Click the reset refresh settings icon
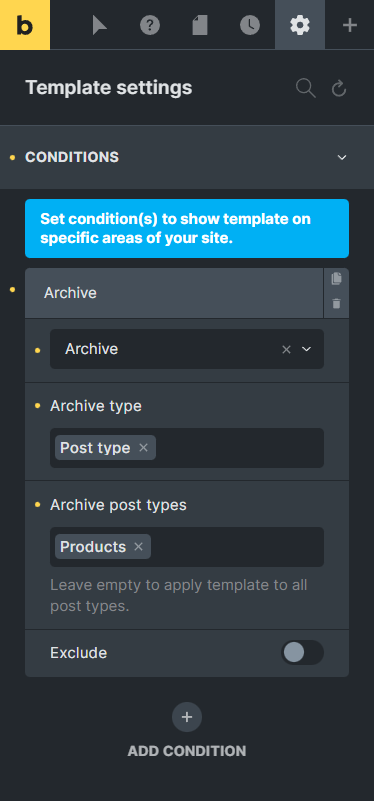This screenshot has height=801, width=374. (339, 88)
